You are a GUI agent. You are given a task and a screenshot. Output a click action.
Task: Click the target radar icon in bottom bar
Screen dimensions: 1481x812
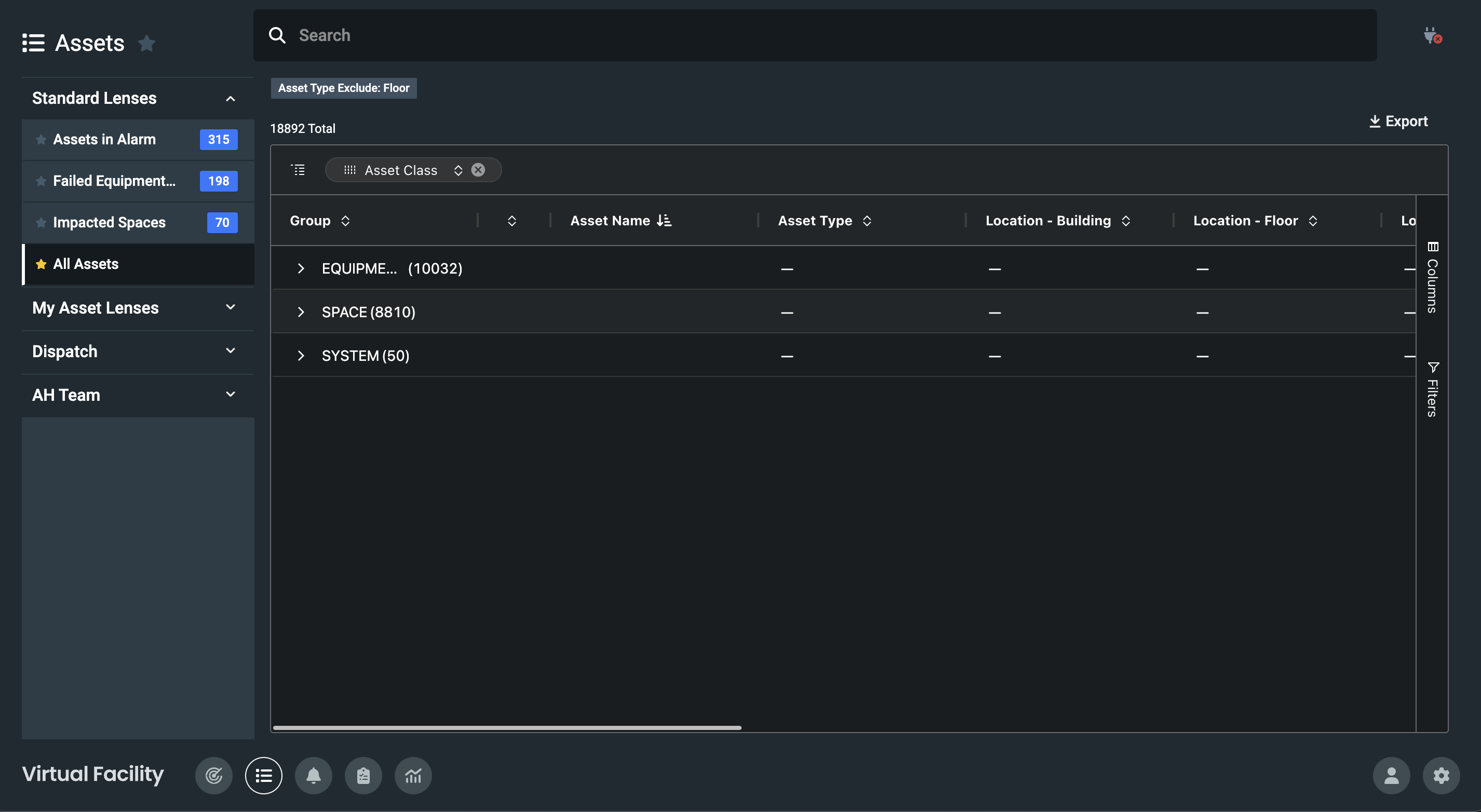click(213, 775)
